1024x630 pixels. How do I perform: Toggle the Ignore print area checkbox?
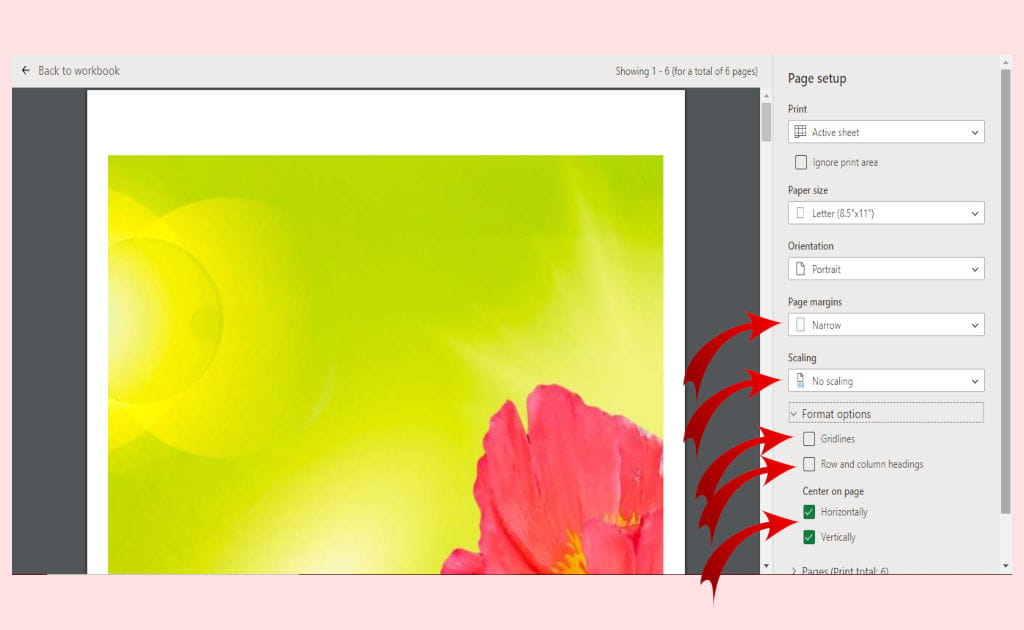point(801,162)
